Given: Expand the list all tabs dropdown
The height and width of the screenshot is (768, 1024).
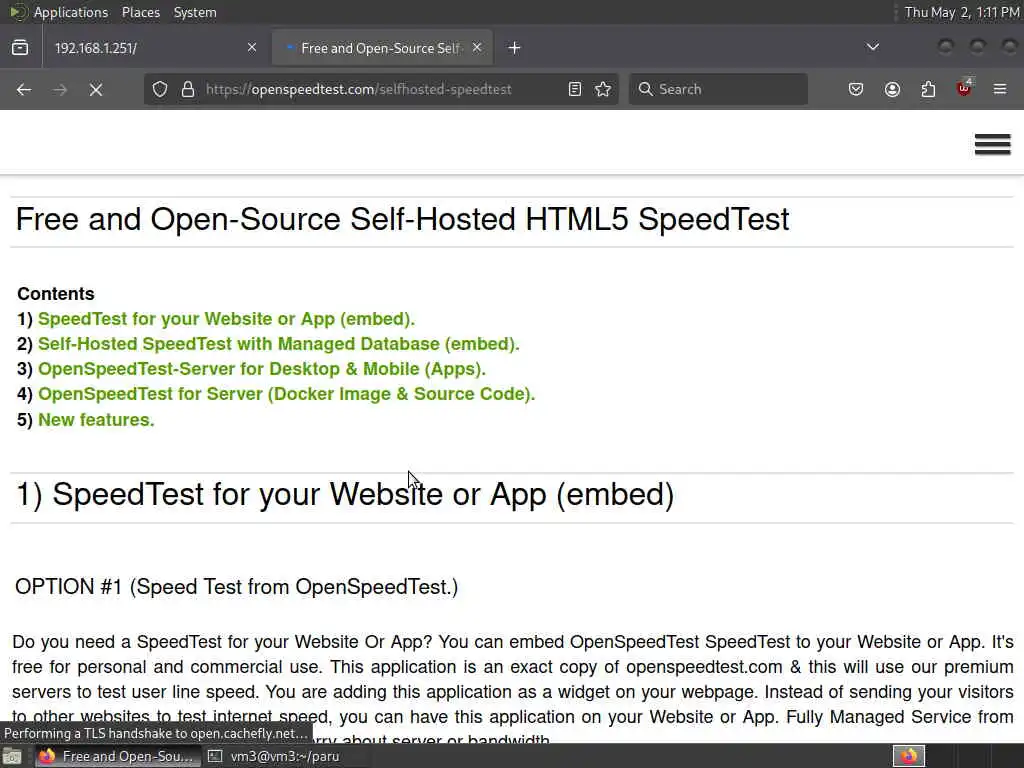Looking at the screenshot, I should [873, 47].
